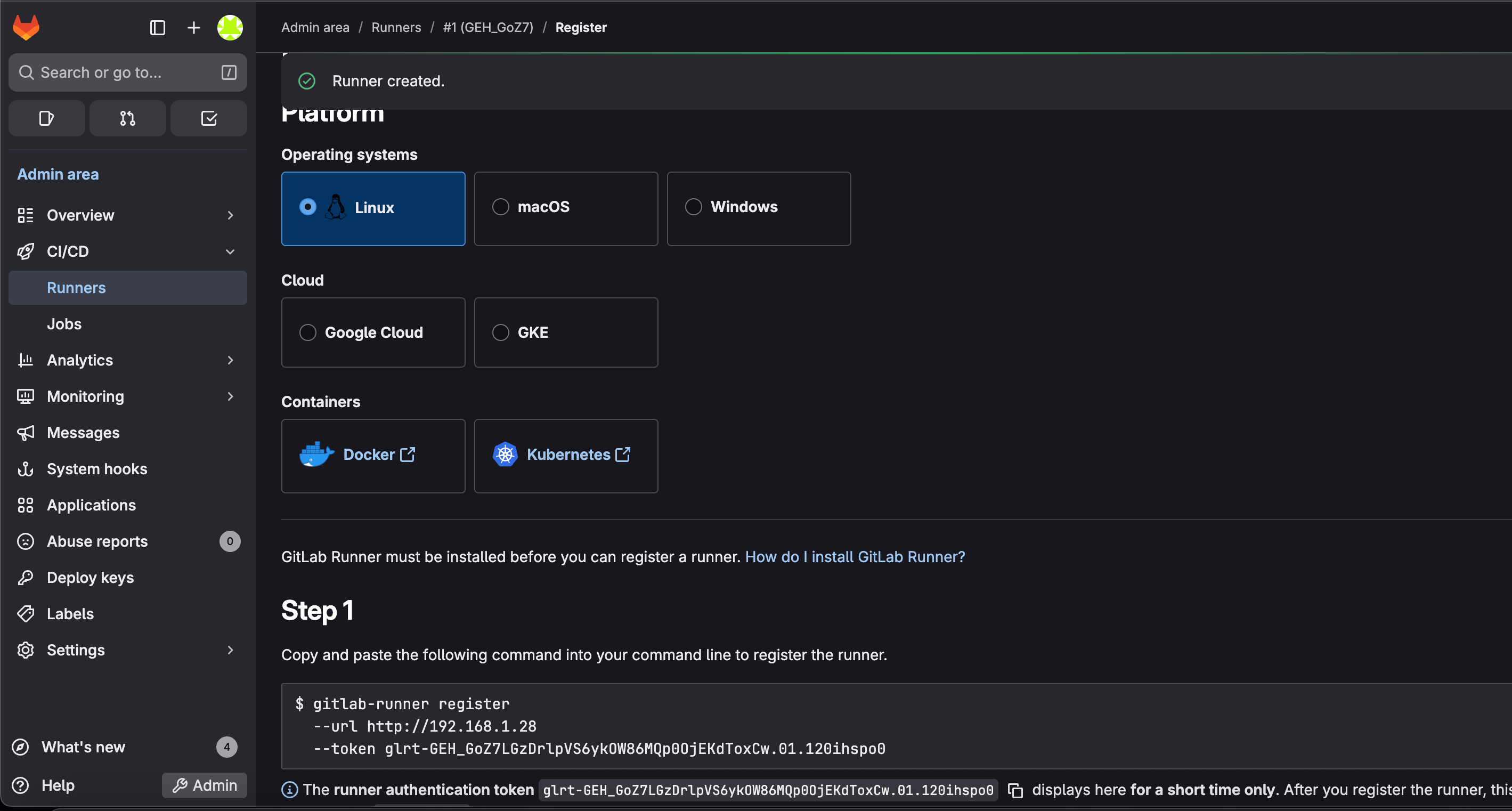The height and width of the screenshot is (811, 1512).
Task: Choose the Google Cloud radio option
Action: point(307,332)
